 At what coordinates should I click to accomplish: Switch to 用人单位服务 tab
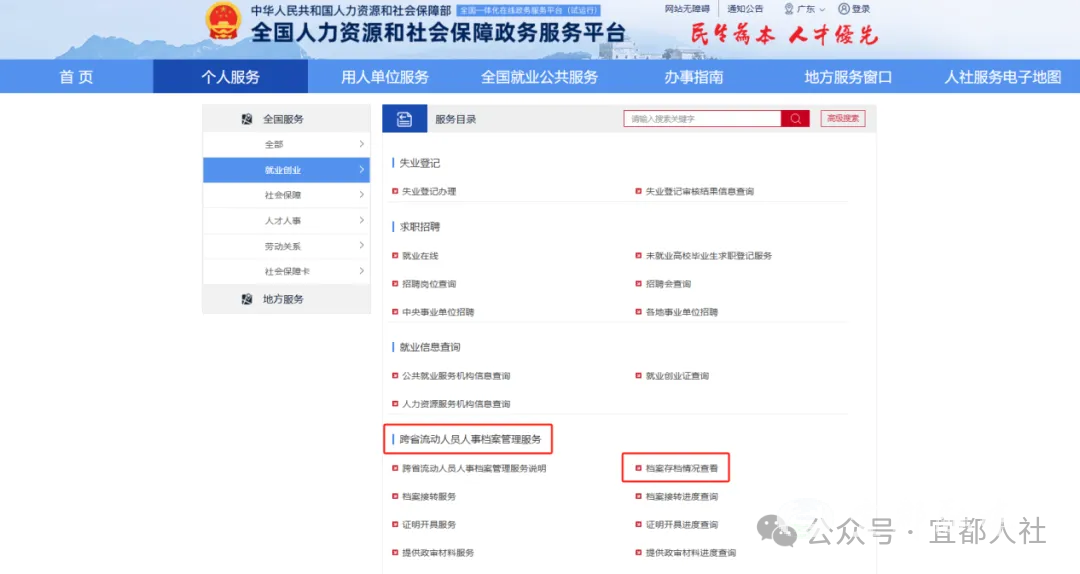pyautogui.click(x=385, y=76)
